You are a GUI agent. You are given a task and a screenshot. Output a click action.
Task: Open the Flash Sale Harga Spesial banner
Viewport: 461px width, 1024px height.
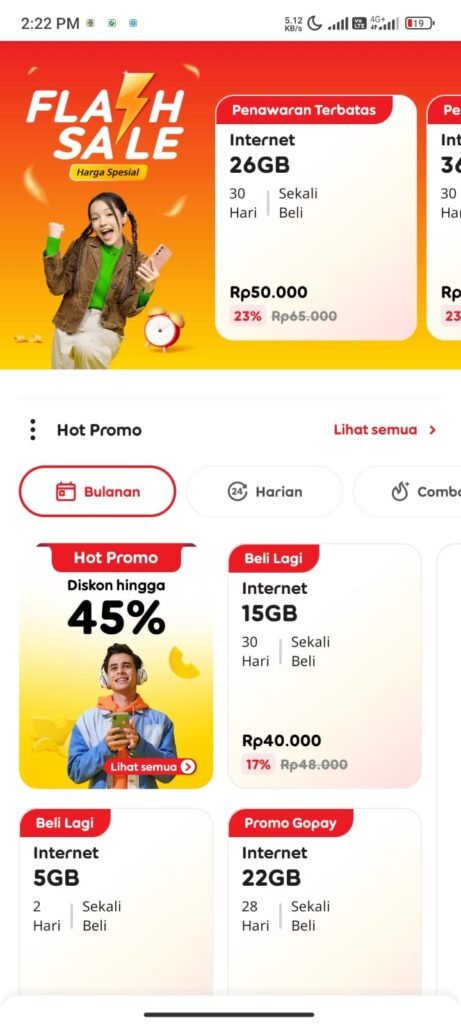106,206
